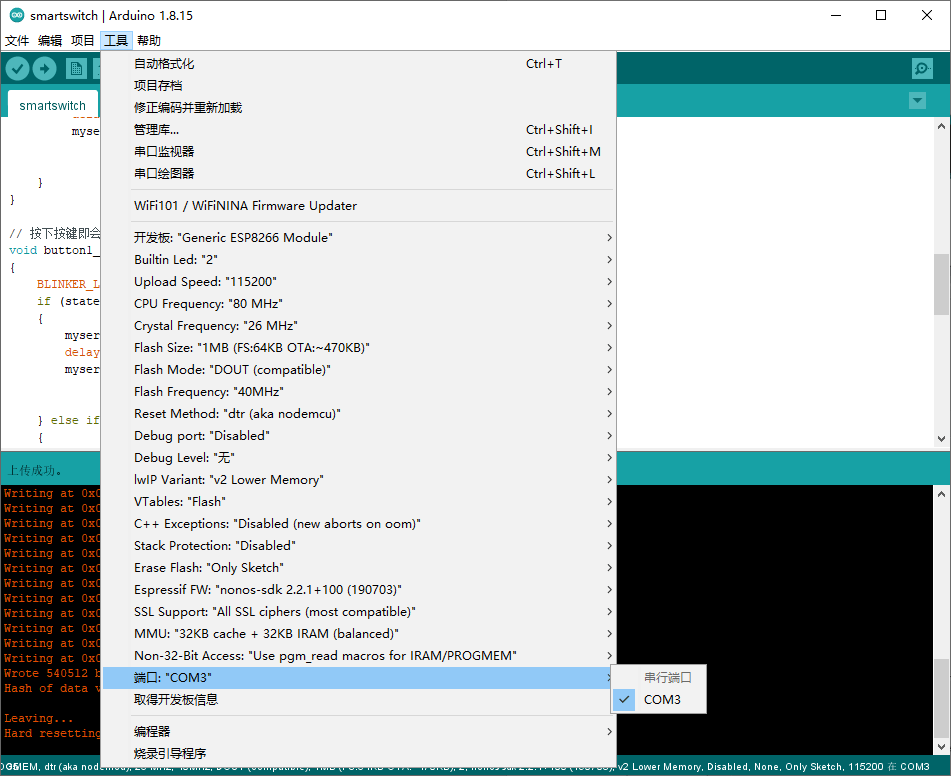Screen dimensions: 951x776
Task: Expand the Debug Level submenu
Action: 358,457
